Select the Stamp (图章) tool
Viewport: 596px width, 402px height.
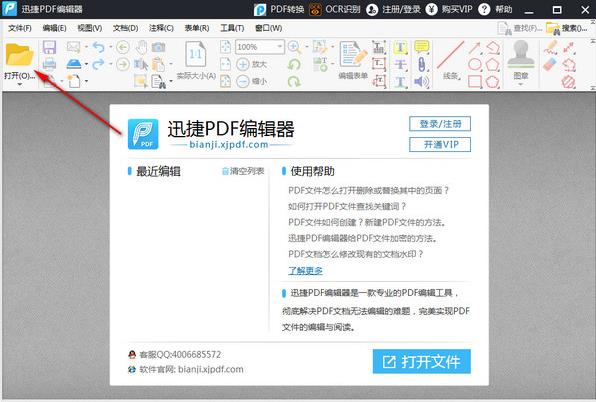[x=521, y=55]
